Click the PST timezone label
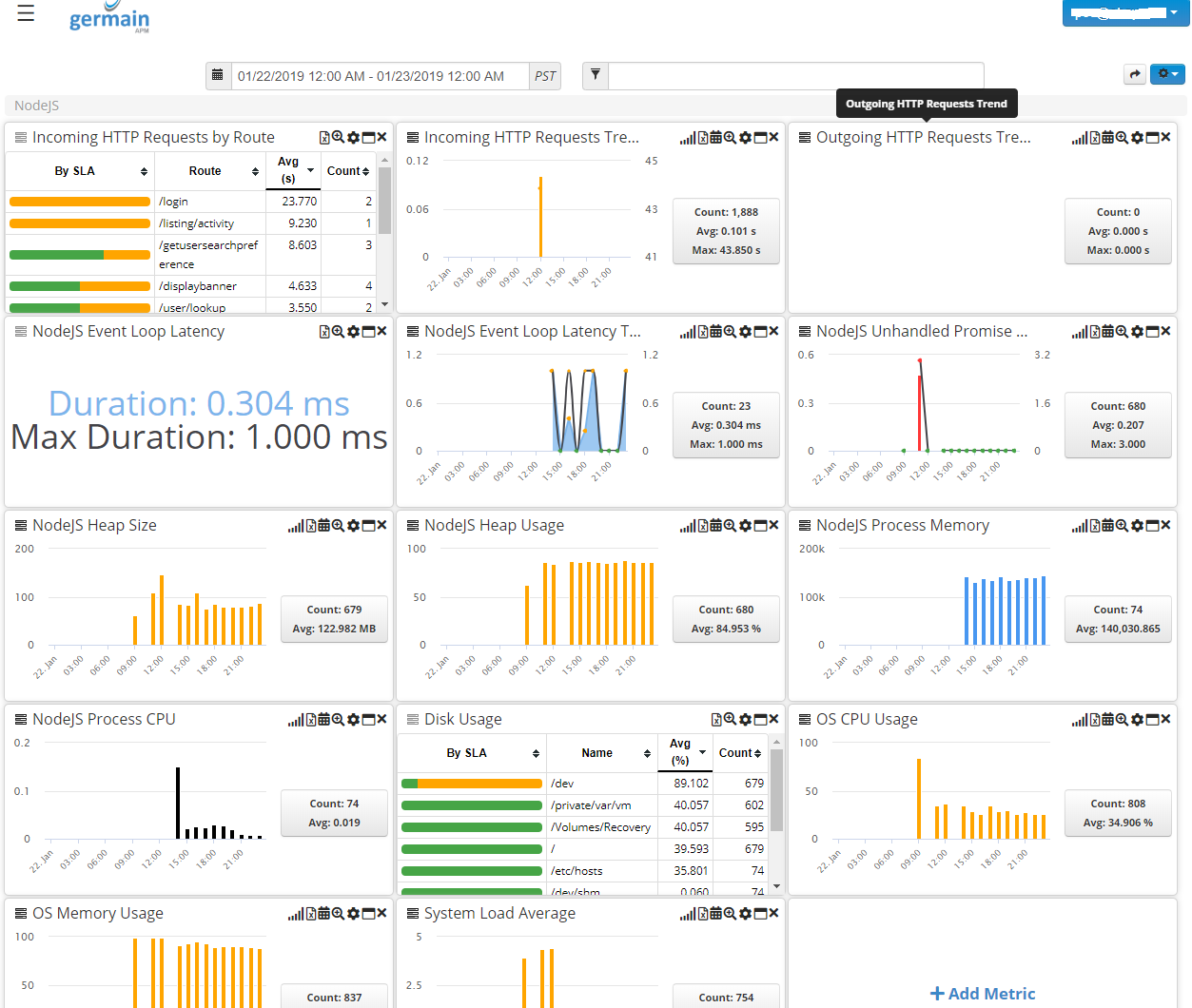The height and width of the screenshot is (1008, 1192). tap(544, 75)
